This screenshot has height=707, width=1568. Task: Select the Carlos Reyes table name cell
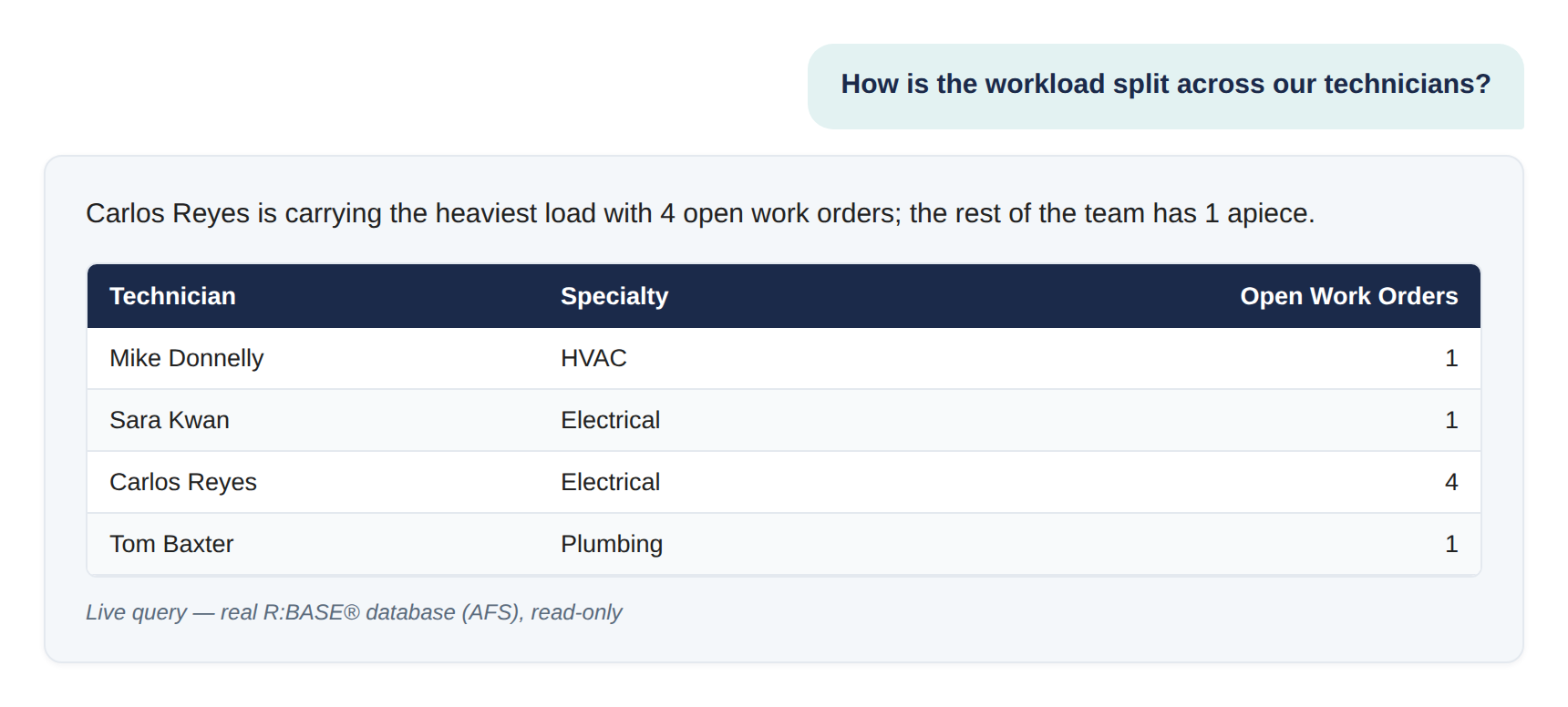(x=183, y=482)
